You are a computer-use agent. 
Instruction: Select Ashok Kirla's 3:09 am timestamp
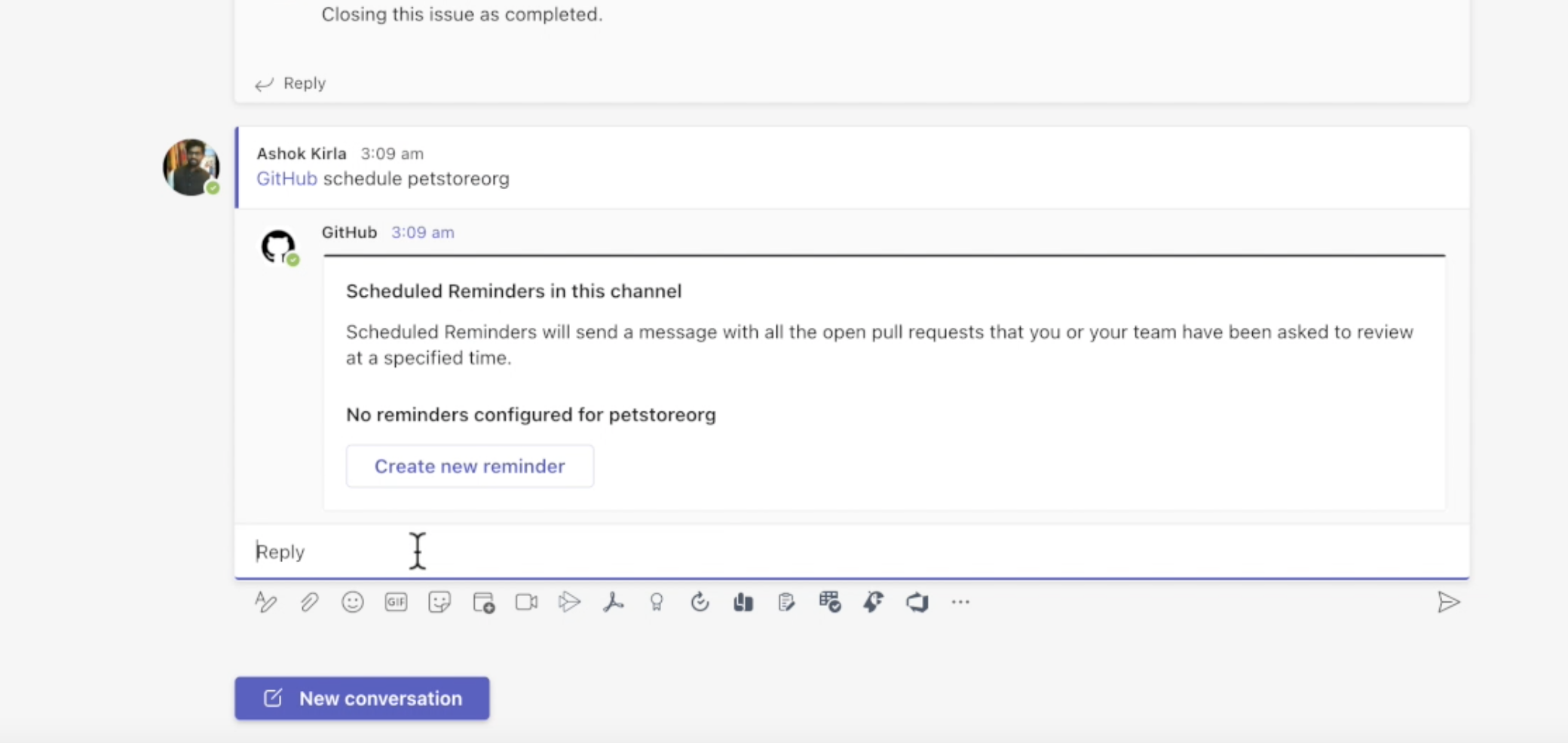392,154
